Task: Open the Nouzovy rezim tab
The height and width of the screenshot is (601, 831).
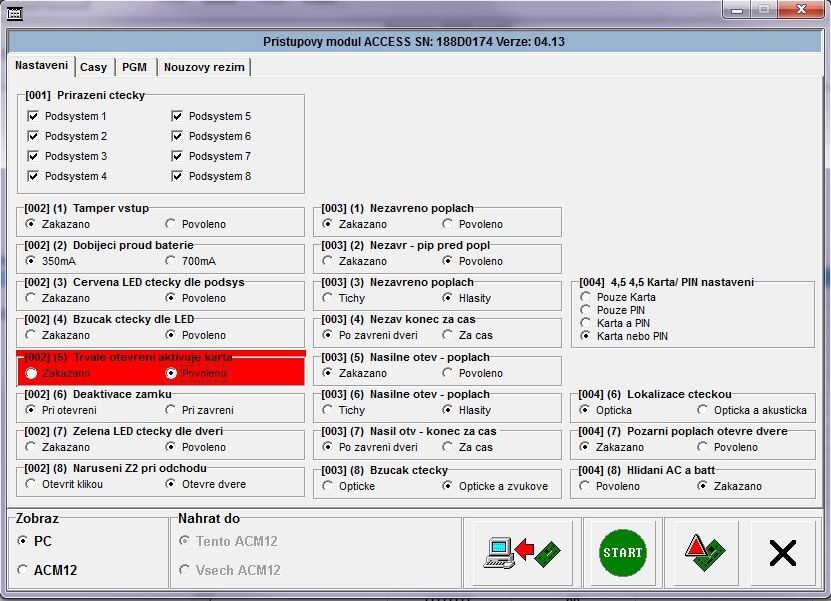Action: click(203, 67)
